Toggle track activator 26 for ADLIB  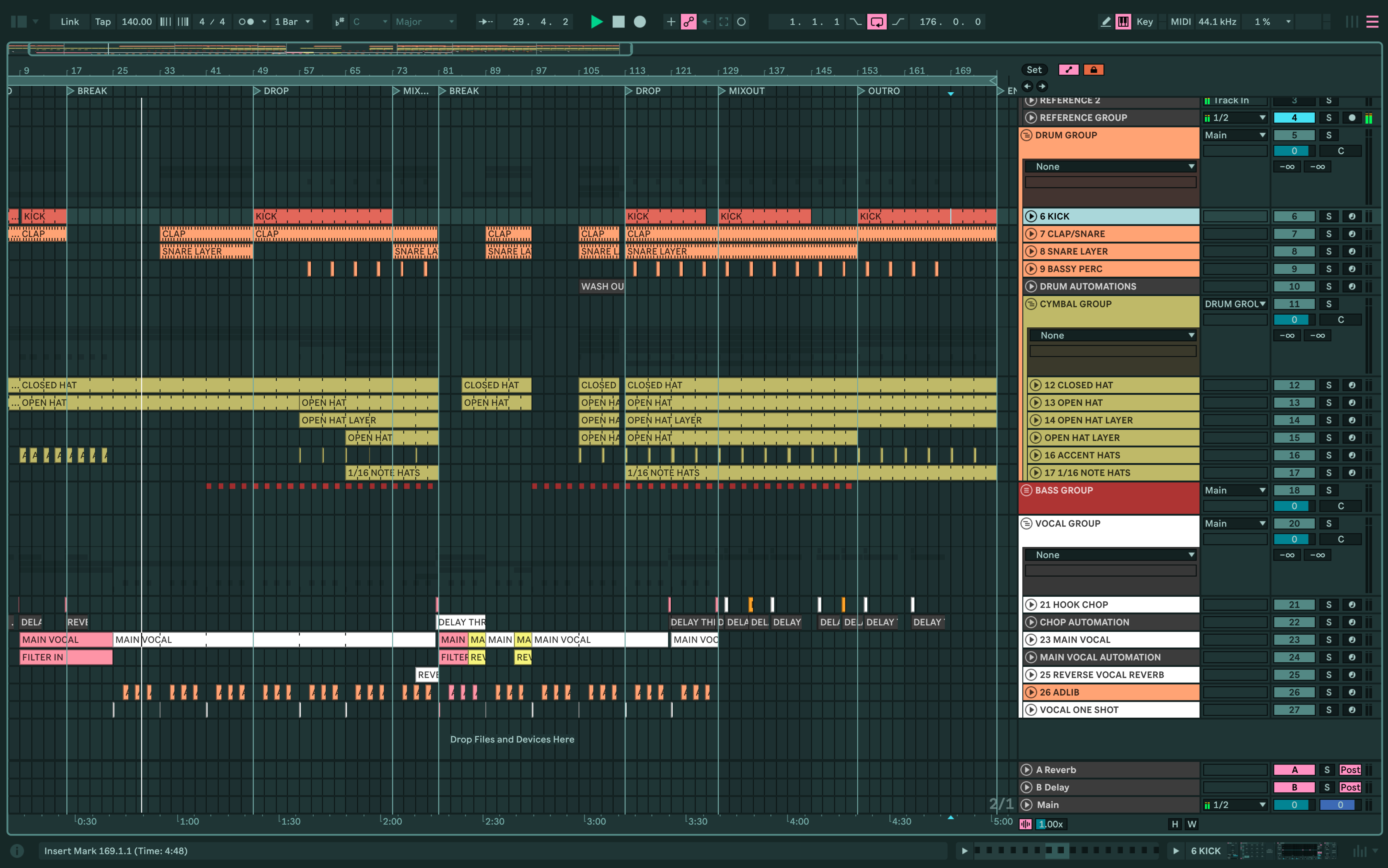tap(1294, 693)
